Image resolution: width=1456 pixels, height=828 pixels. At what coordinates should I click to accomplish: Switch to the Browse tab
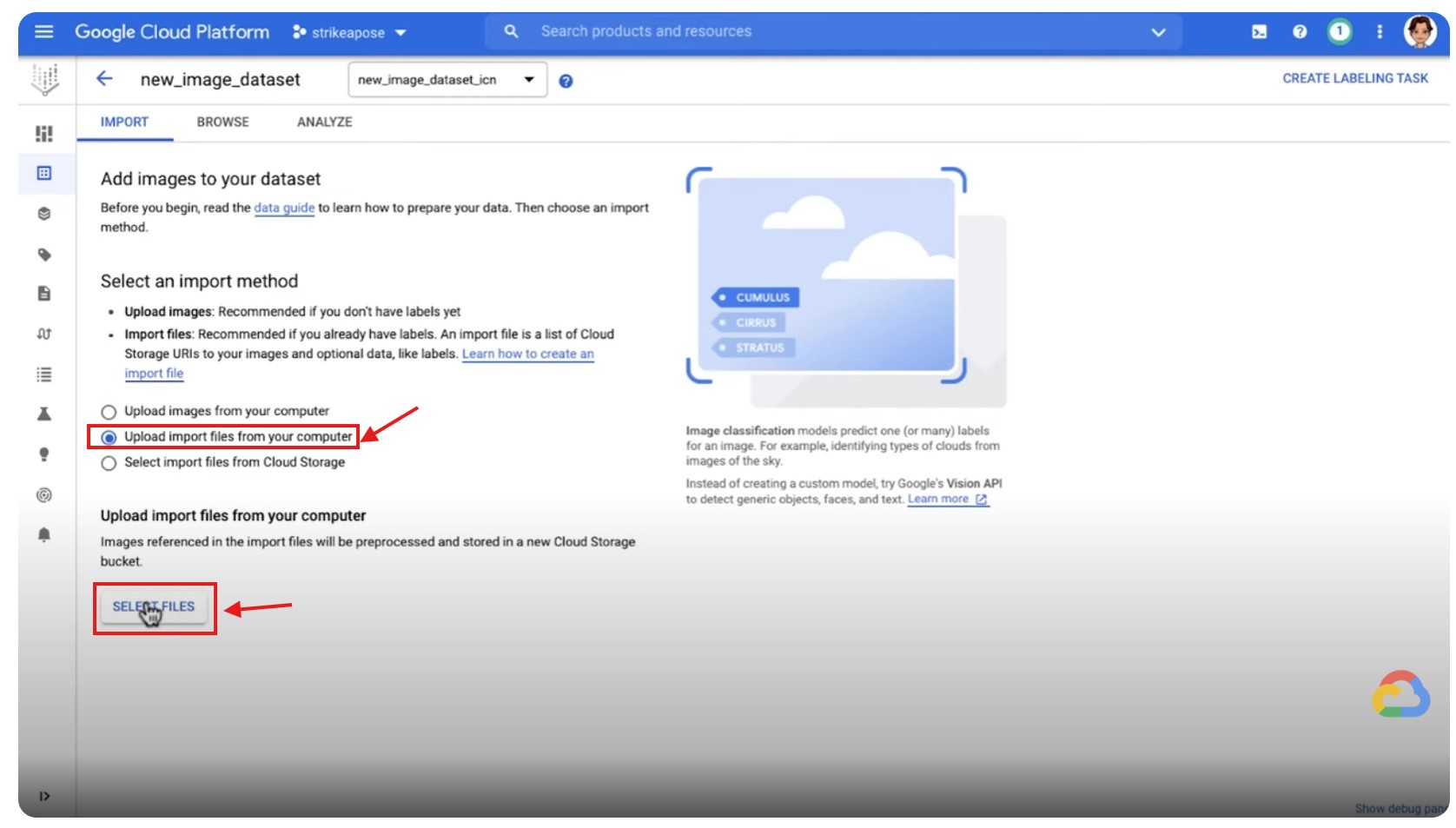[x=222, y=123]
